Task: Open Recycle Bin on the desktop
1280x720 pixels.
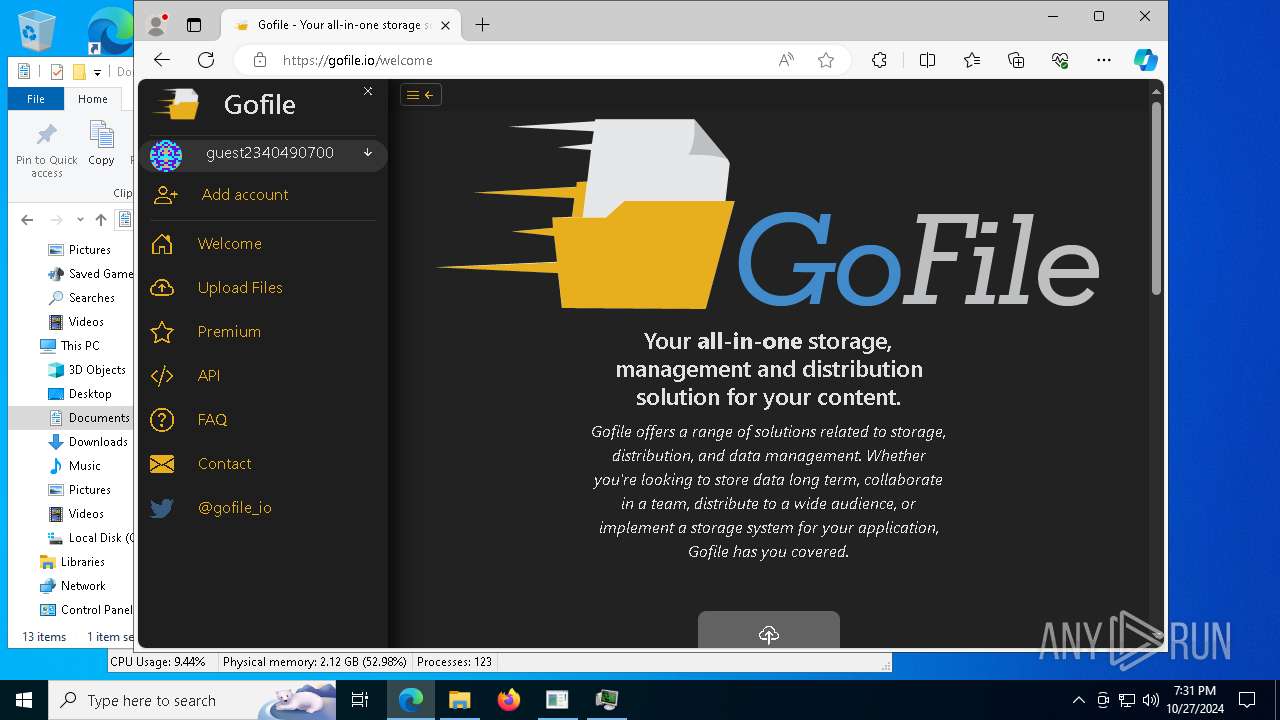Action: tap(37, 30)
